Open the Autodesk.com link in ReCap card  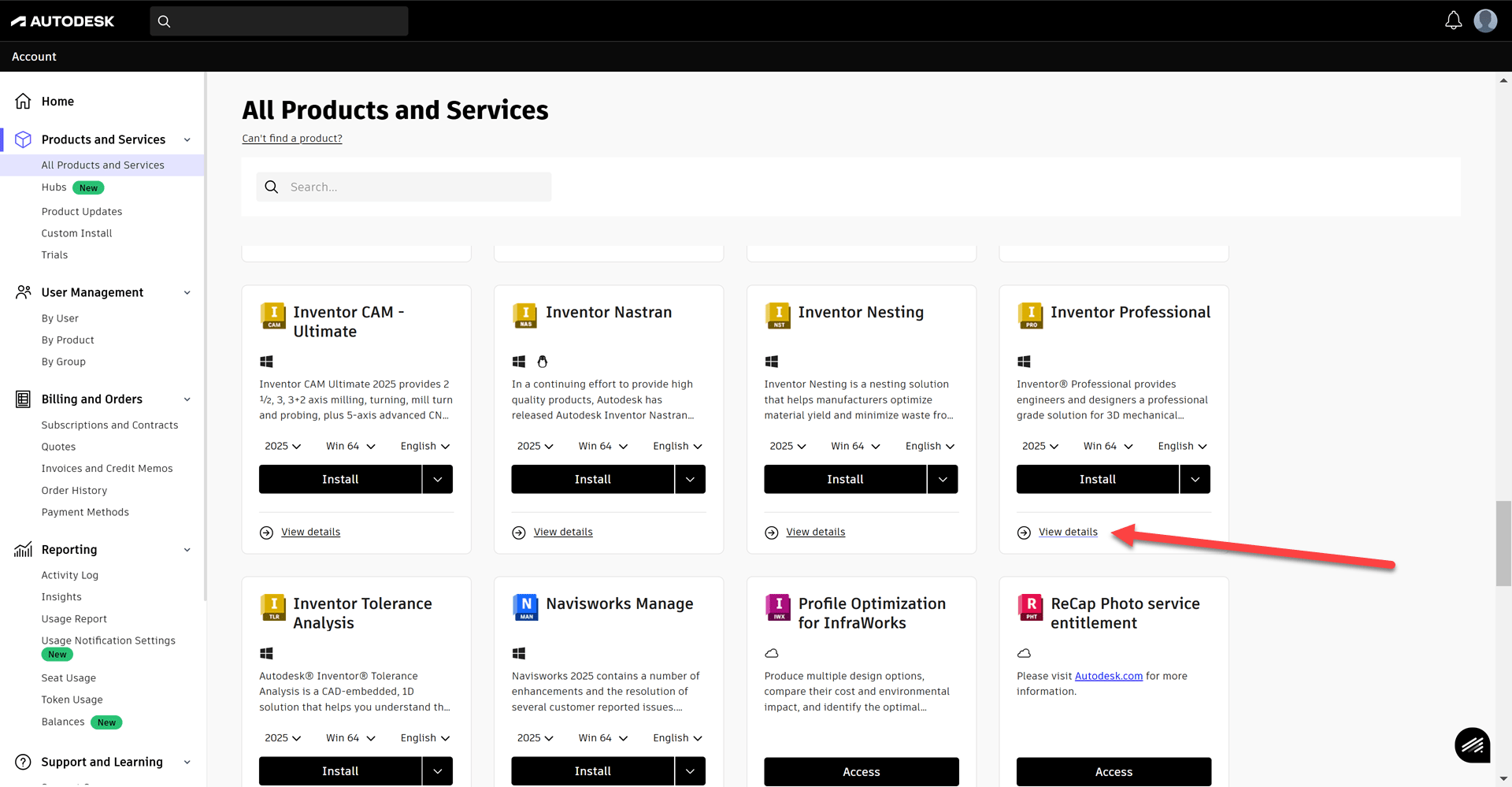[1108, 676]
